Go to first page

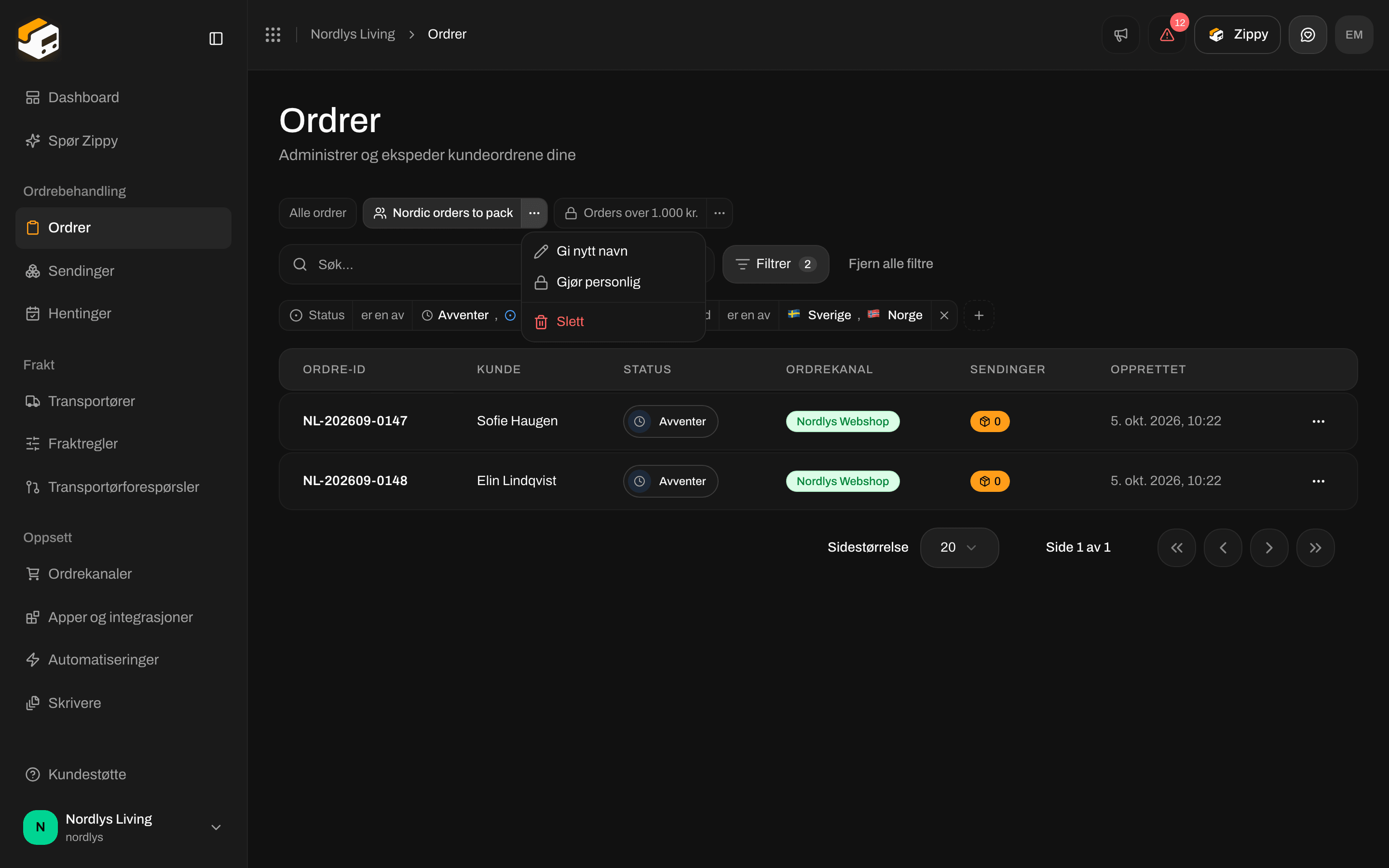(1177, 548)
